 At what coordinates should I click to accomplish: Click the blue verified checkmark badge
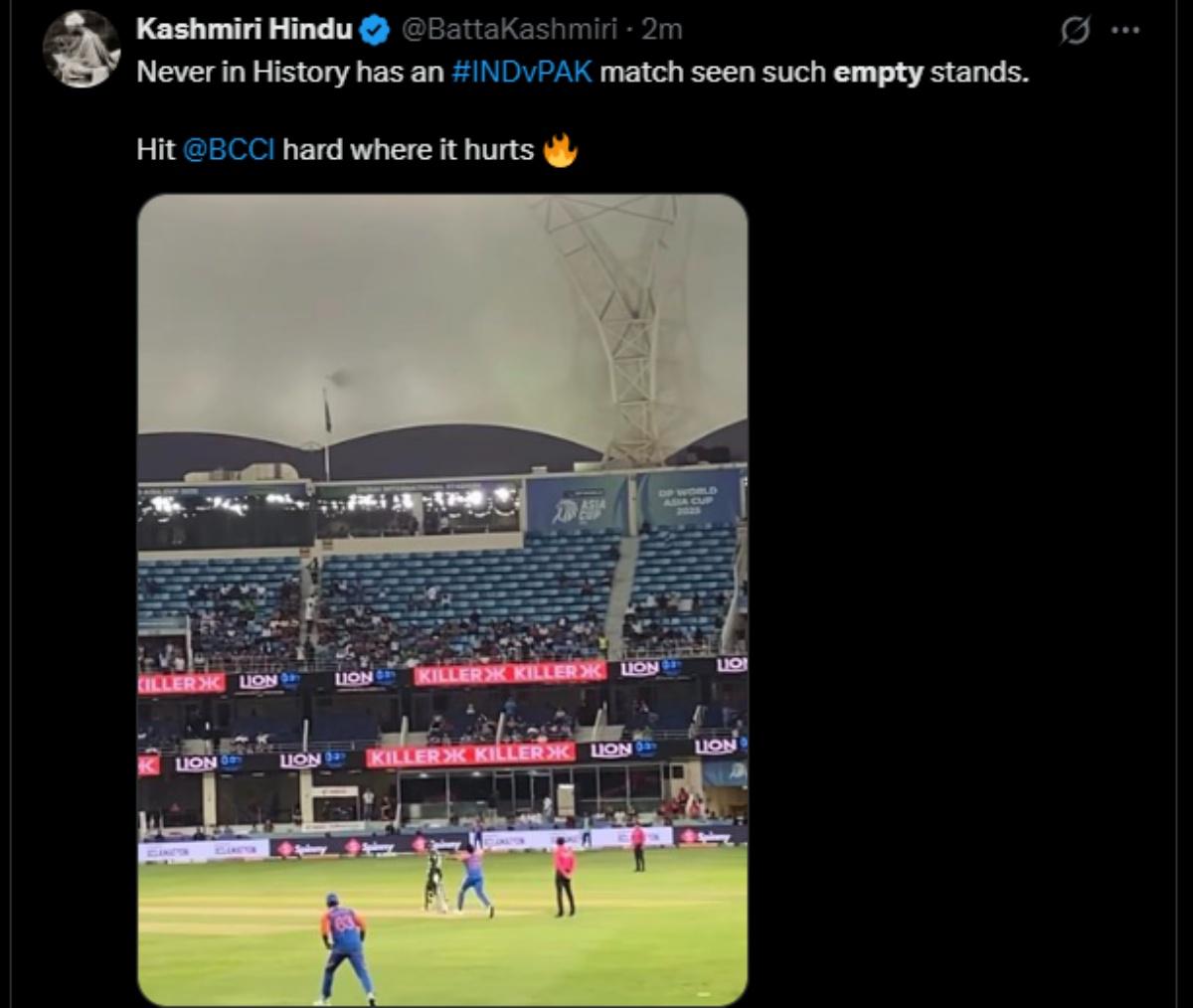371,30
